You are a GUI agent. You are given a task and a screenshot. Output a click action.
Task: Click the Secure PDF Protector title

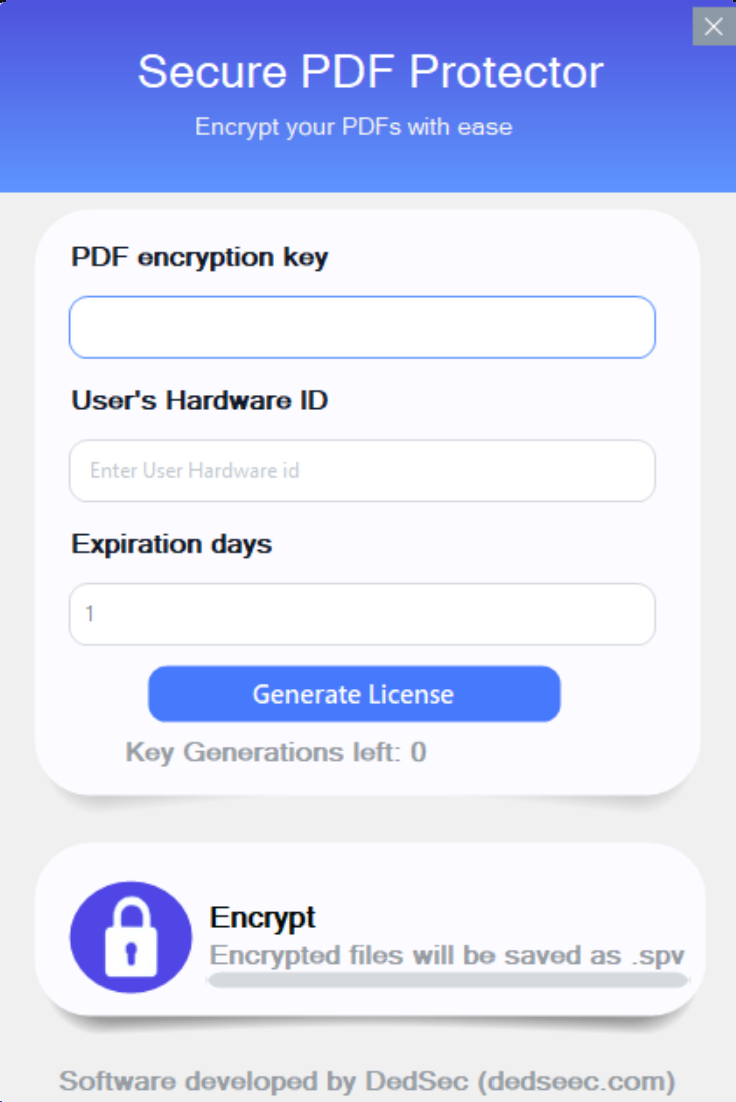coord(370,72)
